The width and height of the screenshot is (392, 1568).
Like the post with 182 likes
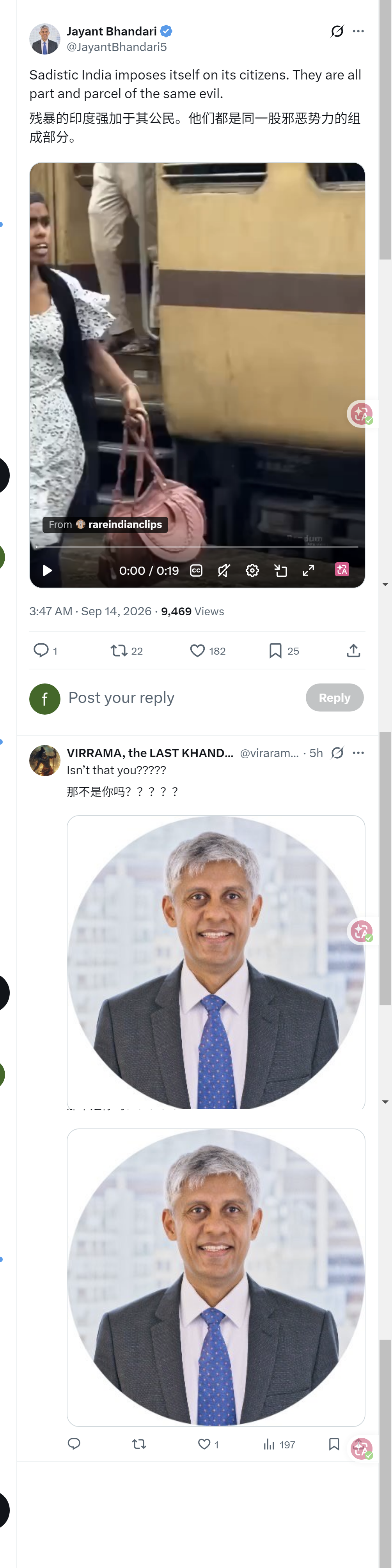click(207, 651)
